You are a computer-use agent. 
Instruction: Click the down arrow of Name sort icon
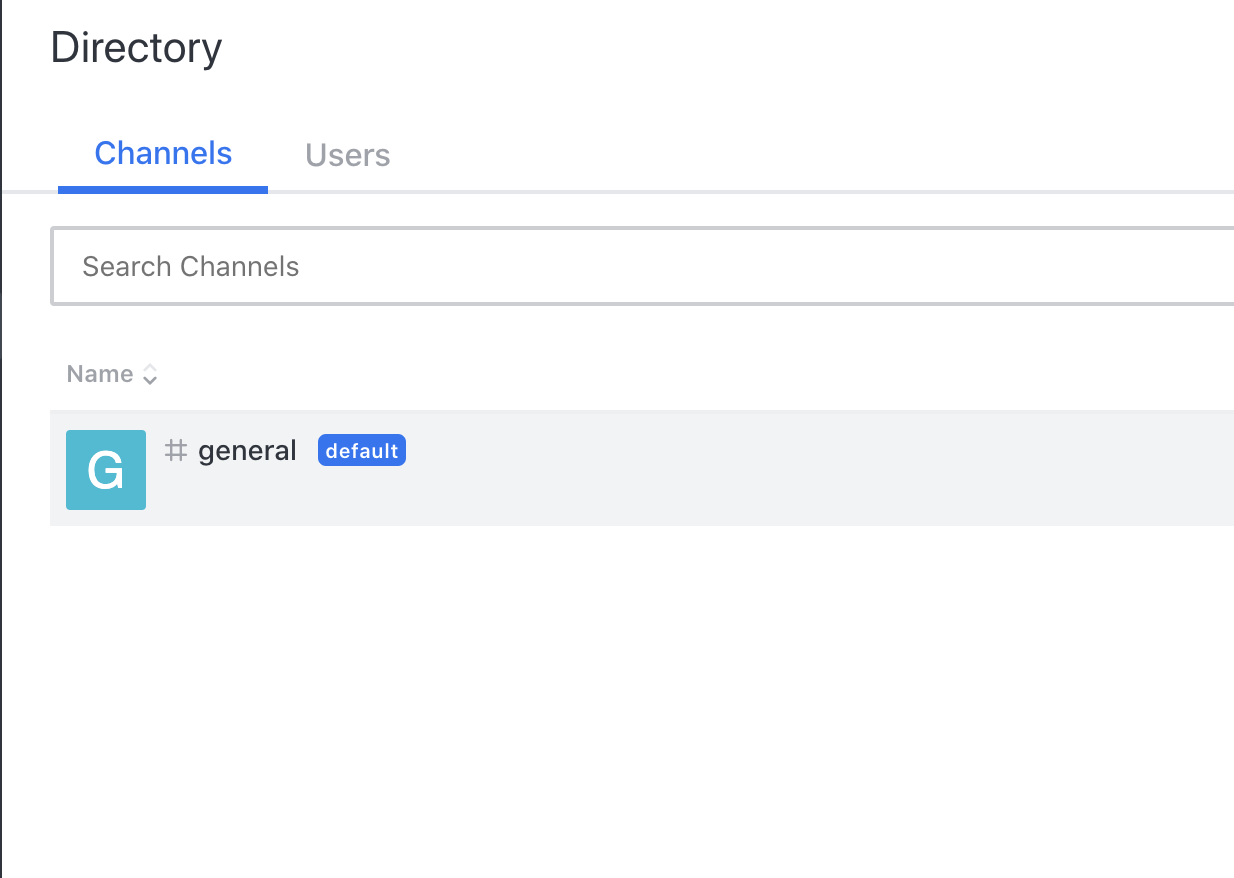point(150,381)
